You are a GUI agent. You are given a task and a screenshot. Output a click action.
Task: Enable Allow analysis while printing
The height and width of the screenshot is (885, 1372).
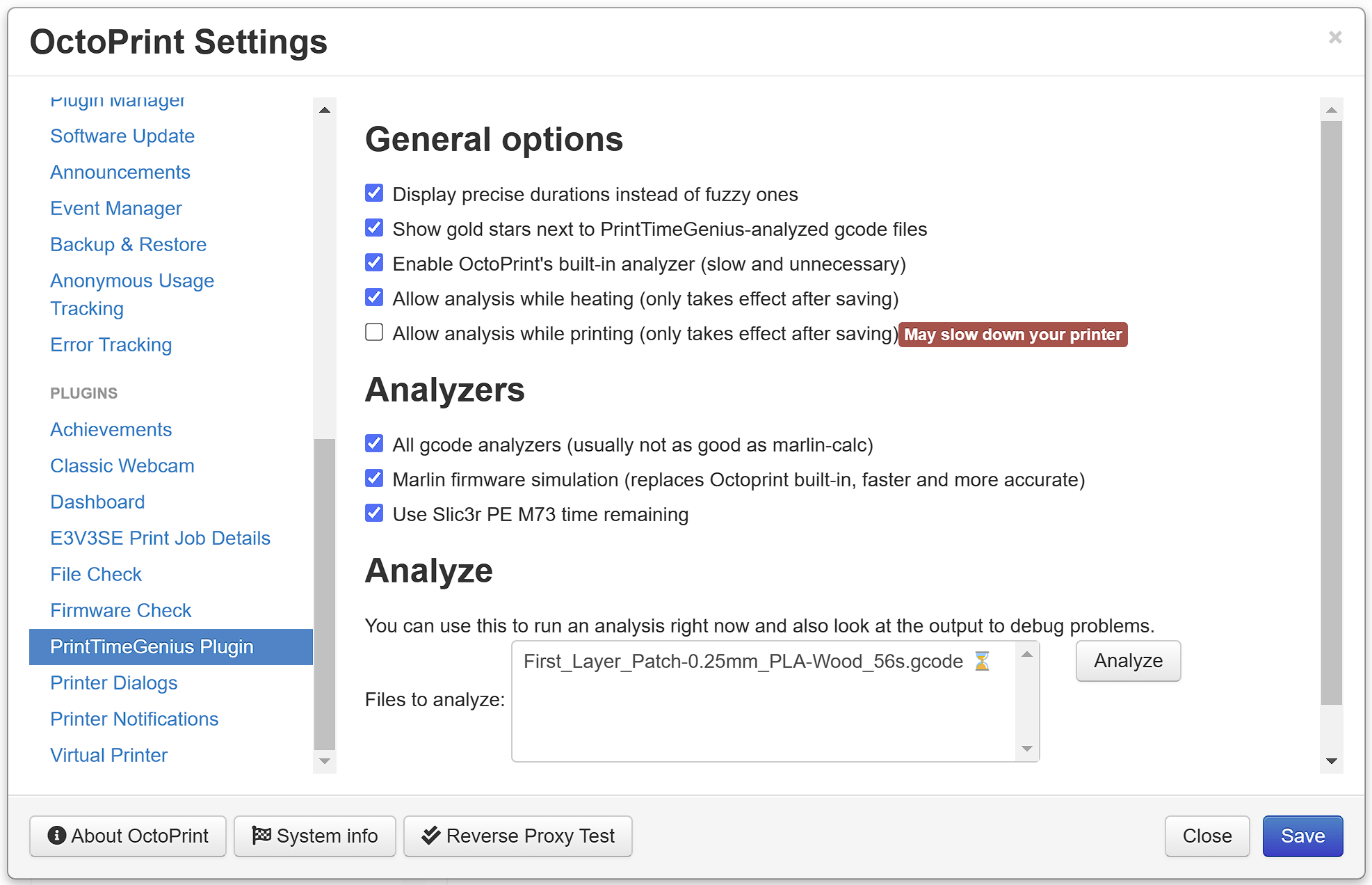374,332
